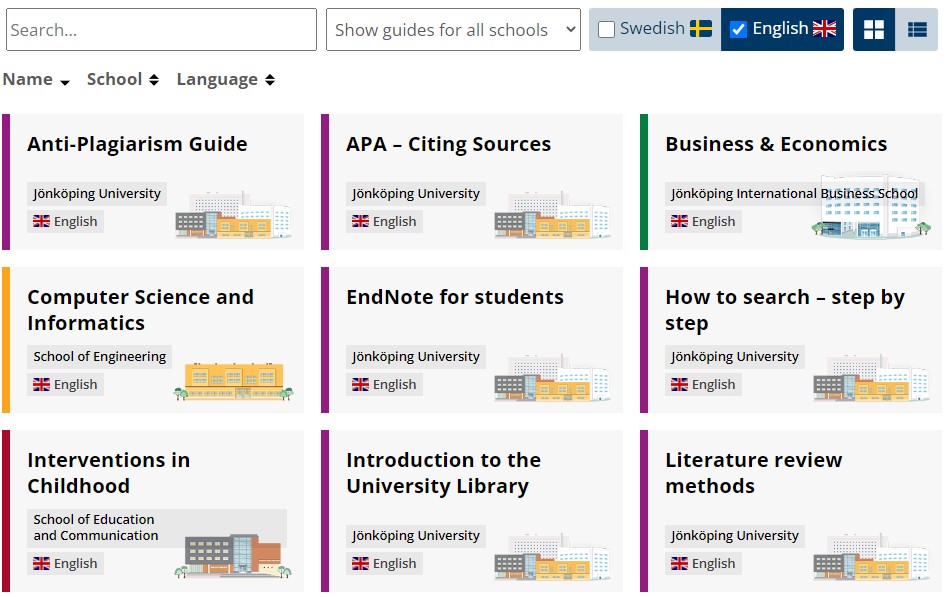Switch to list view layout

(918, 29)
